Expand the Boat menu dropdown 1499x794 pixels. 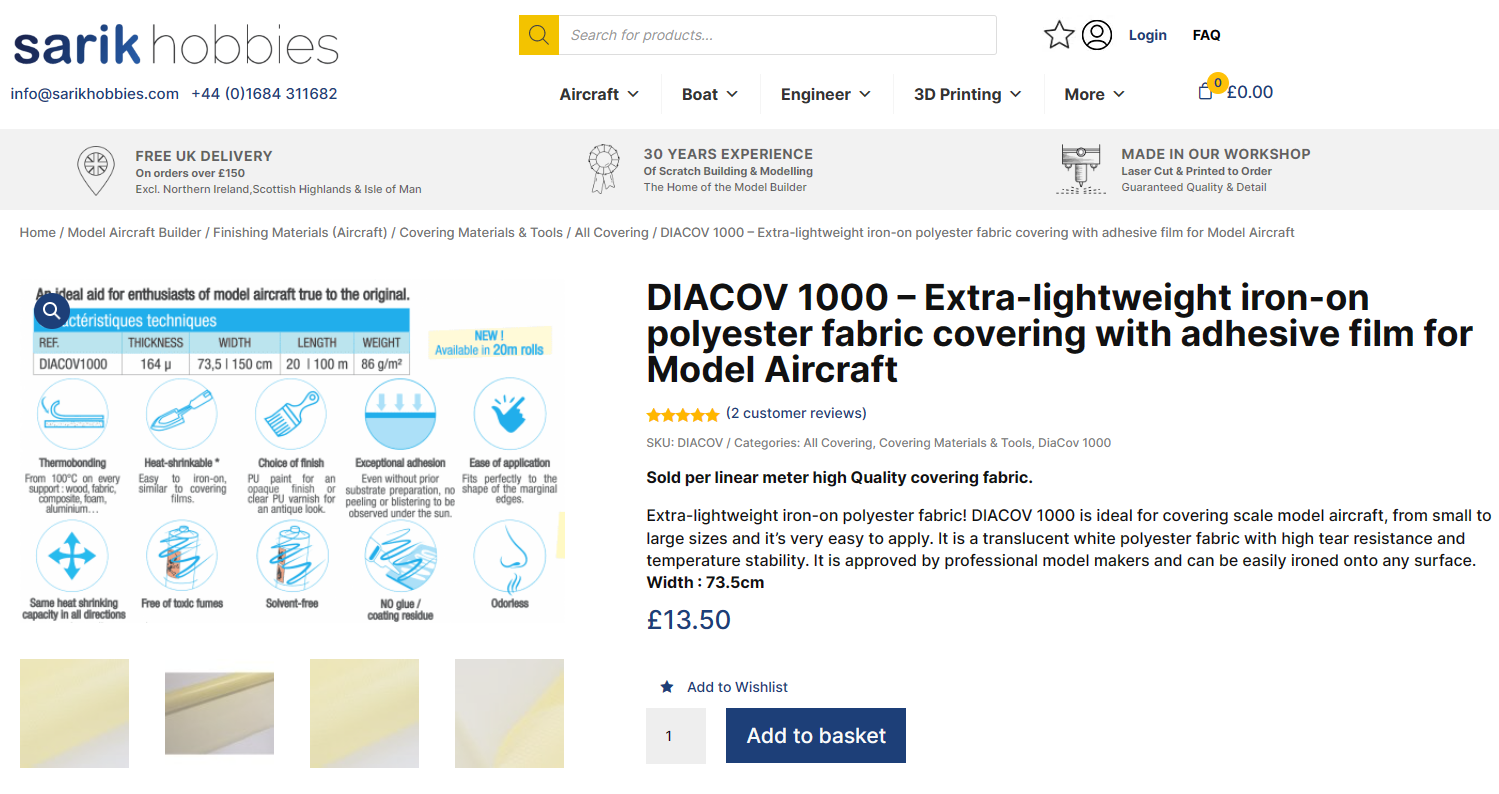click(710, 94)
